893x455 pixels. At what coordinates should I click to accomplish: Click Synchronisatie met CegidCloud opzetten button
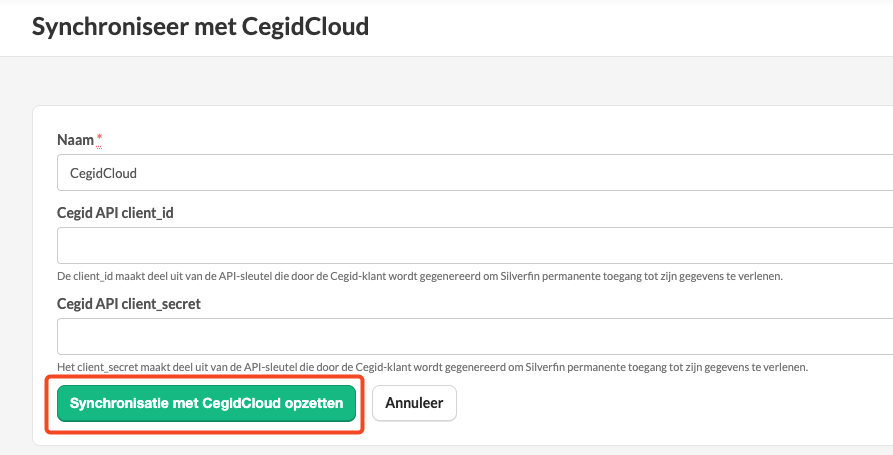tap(206, 403)
